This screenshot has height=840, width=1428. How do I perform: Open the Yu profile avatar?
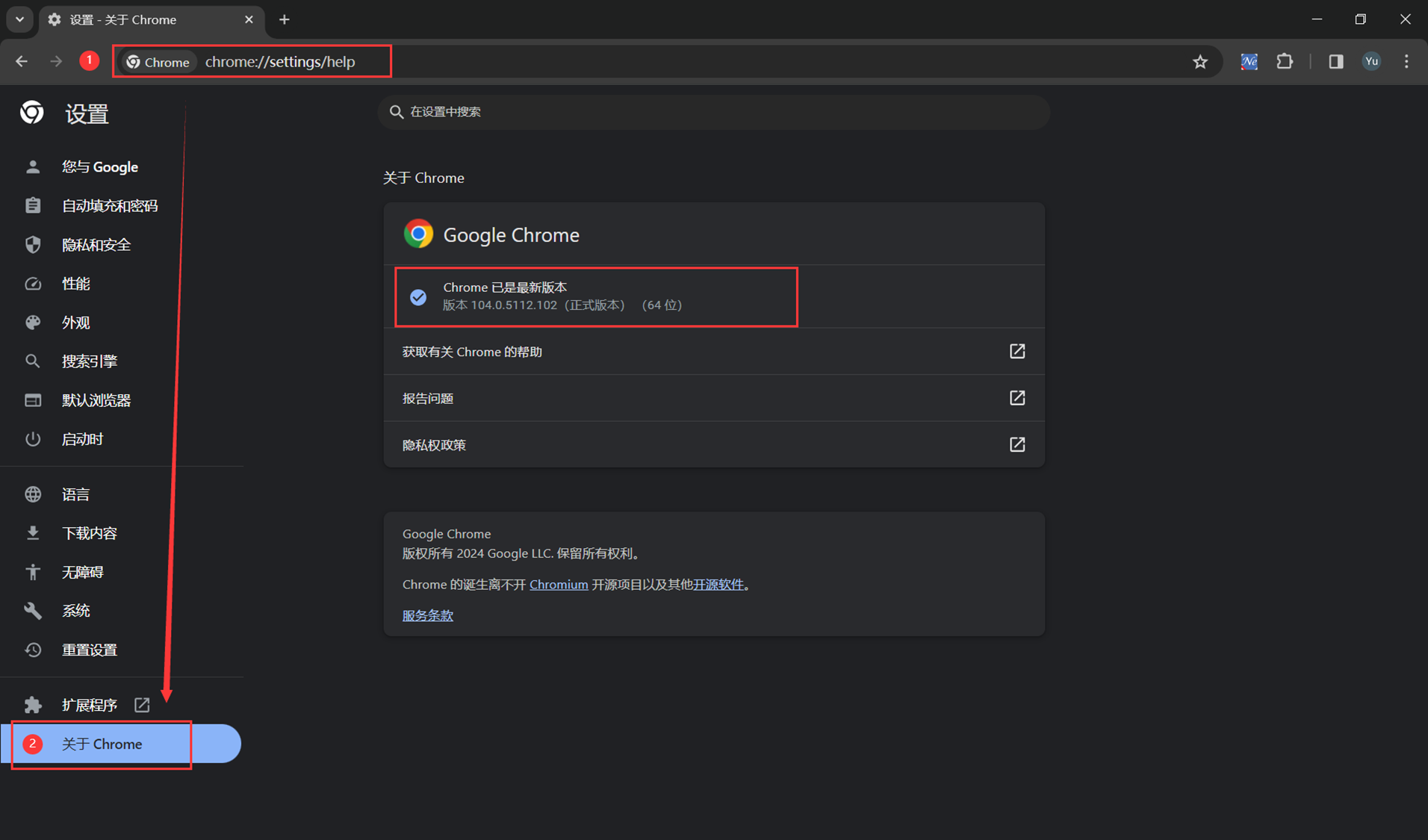click(1371, 61)
